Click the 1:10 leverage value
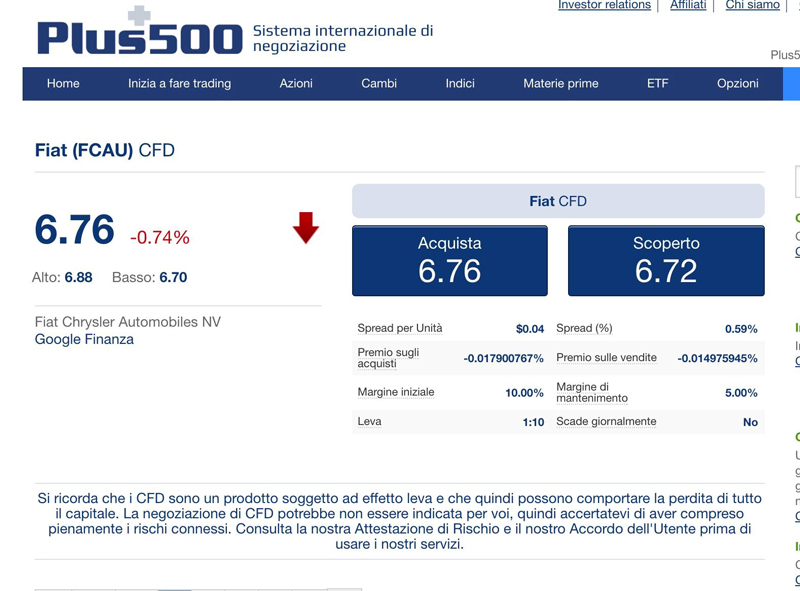This screenshot has height=591, width=800. click(x=533, y=422)
